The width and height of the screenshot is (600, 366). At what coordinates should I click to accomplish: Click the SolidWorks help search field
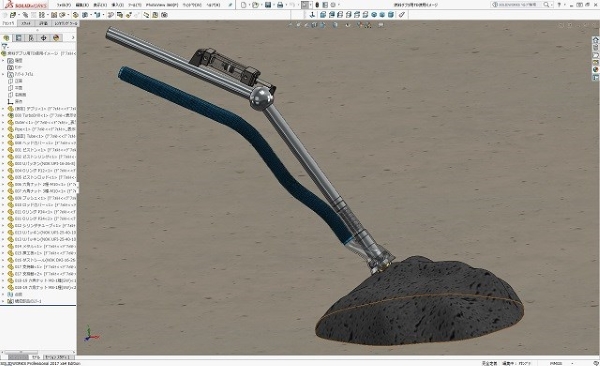[517, 5]
